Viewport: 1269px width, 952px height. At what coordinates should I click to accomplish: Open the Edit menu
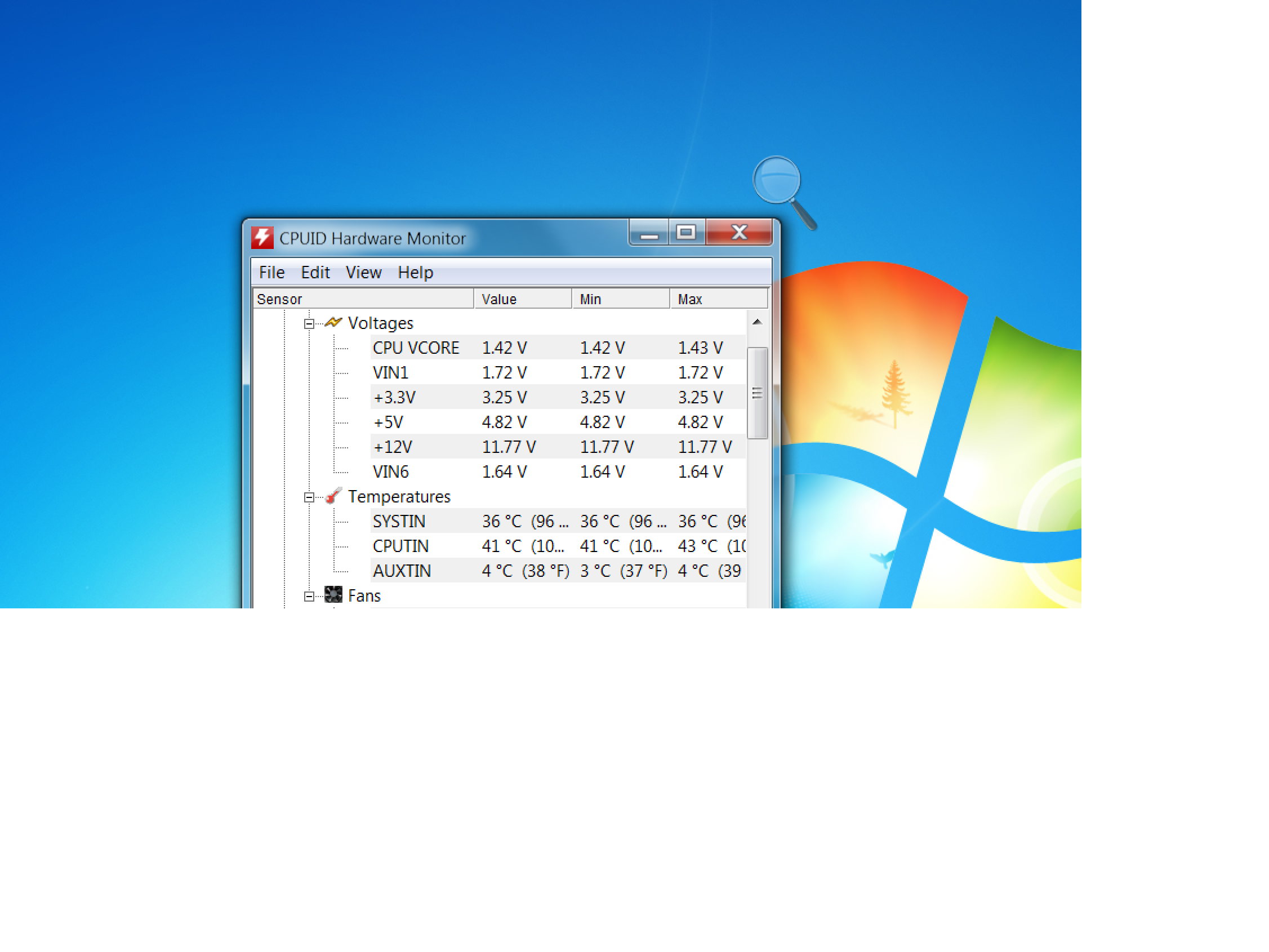click(x=315, y=272)
